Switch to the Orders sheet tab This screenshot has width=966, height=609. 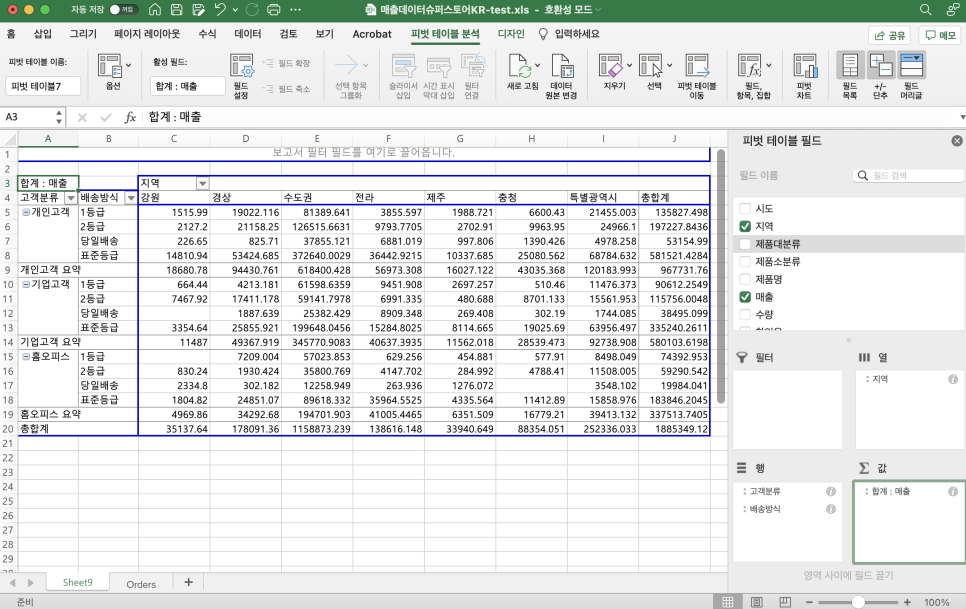141,584
